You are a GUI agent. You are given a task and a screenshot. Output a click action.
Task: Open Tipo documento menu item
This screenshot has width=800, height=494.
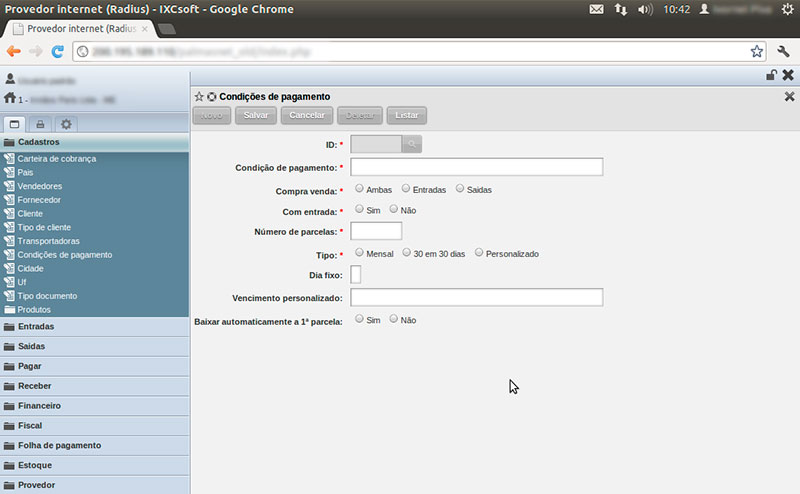coord(47,297)
